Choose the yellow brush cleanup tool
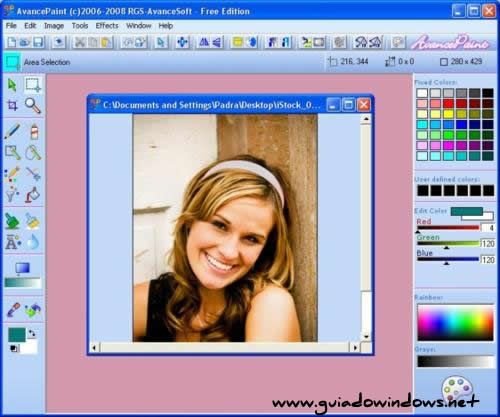 33,221
